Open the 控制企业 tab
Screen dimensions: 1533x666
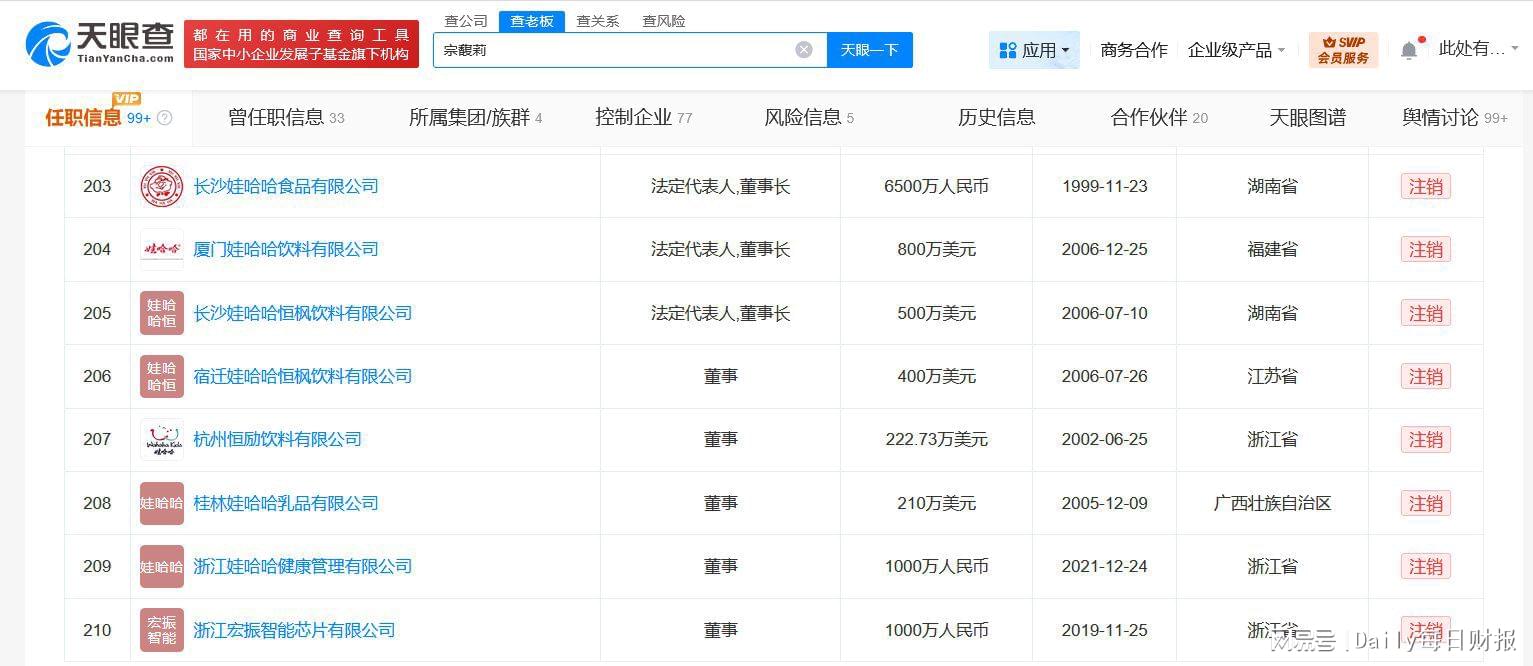pyautogui.click(x=643, y=118)
